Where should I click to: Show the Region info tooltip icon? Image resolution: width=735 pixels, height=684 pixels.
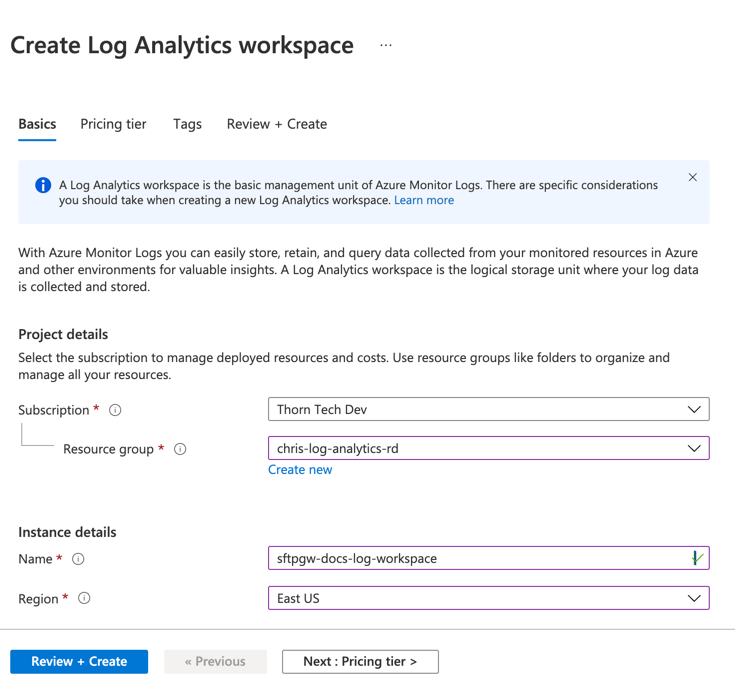pos(84,598)
